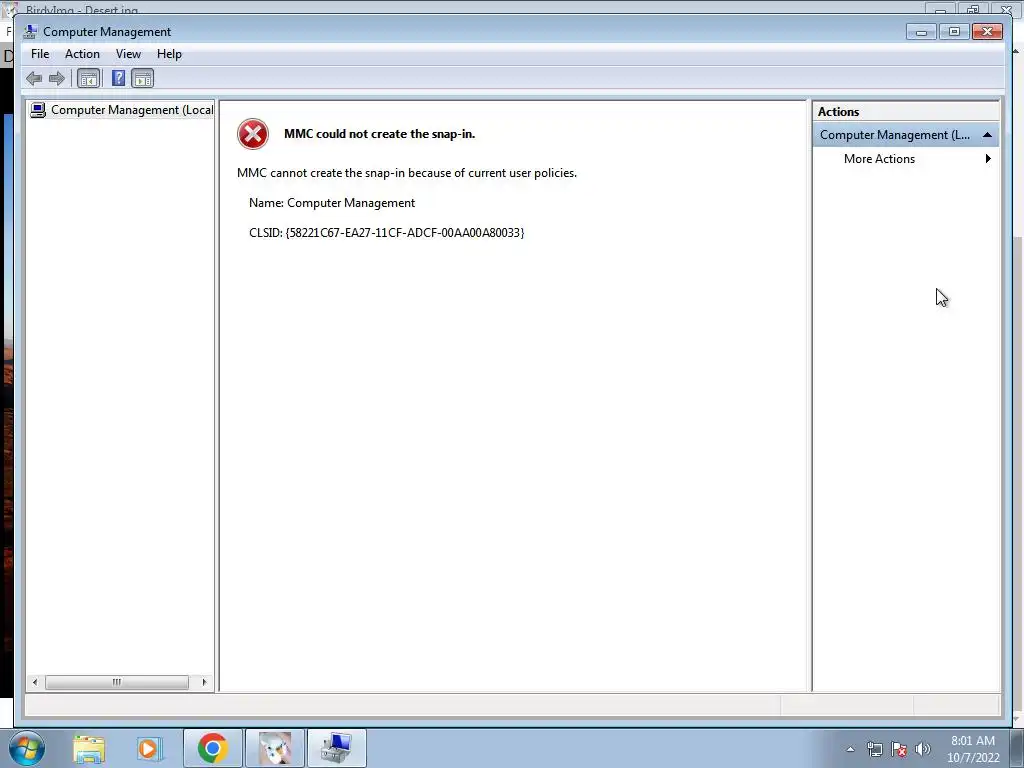Close the Computer Management window
Screen dimensions: 1024x768
987,31
